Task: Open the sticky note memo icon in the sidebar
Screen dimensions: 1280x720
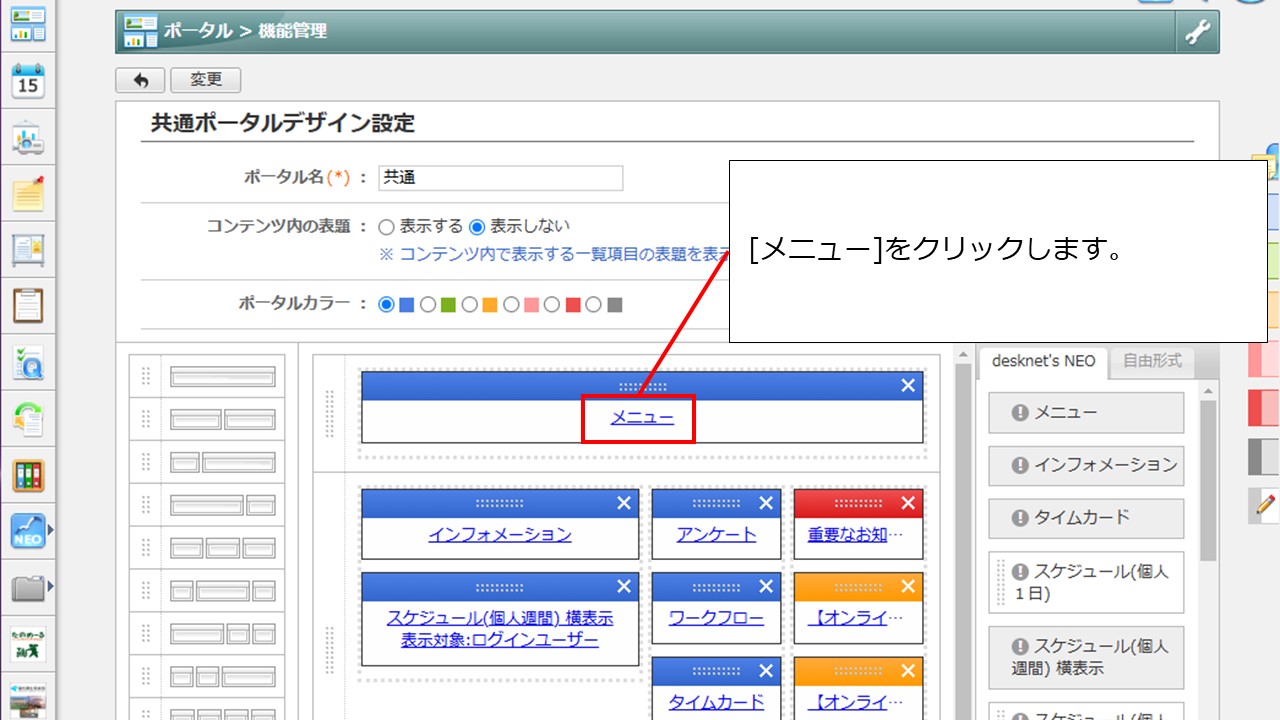Action: (x=28, y=195)
